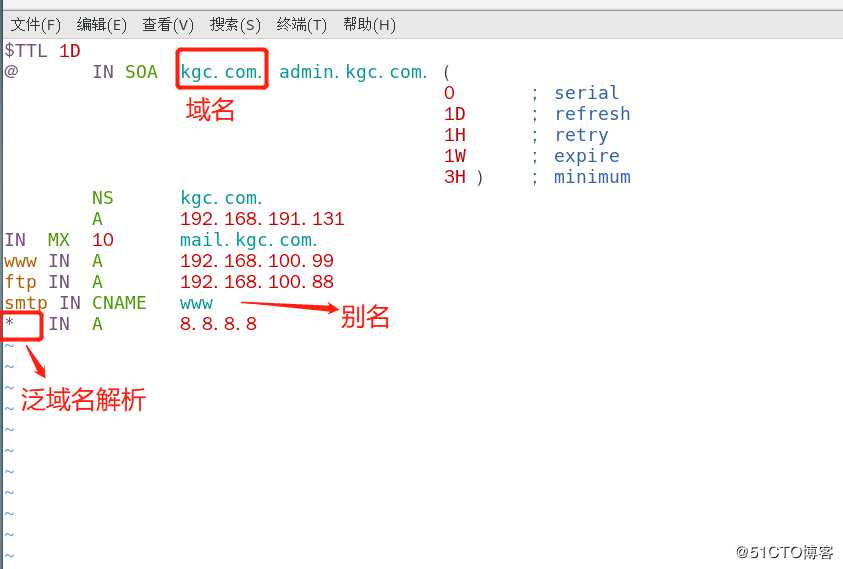
Task: Click the minimum comment
Action: tap(592, 177)
